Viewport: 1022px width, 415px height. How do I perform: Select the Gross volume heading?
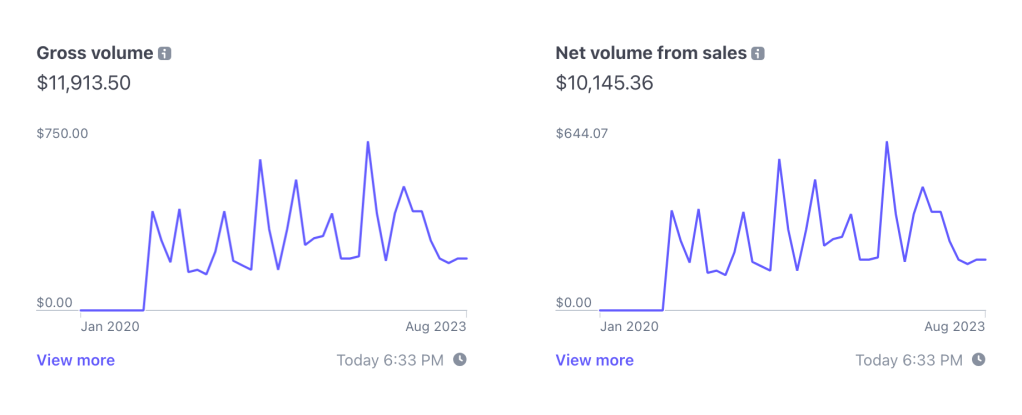94,53
